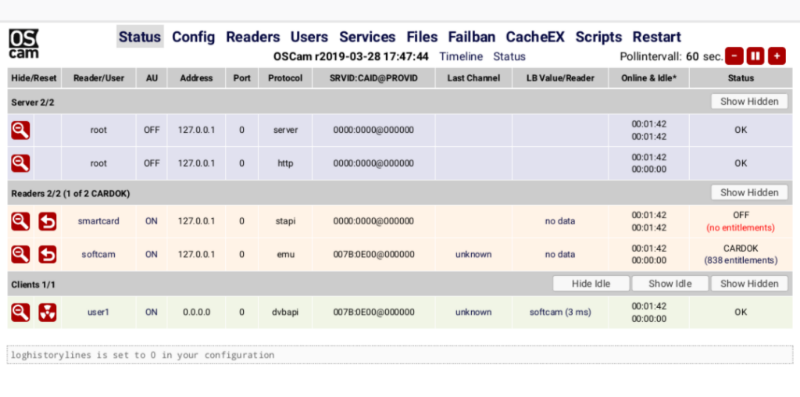Restart the softcam reader
This screenshot has width=800, height=397.
[47, 254]
